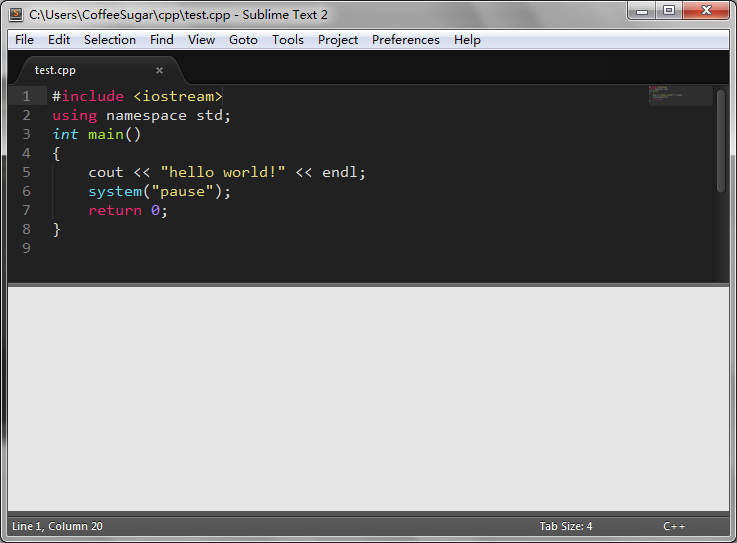Click the "pause" string on line 6

point(182,192)
